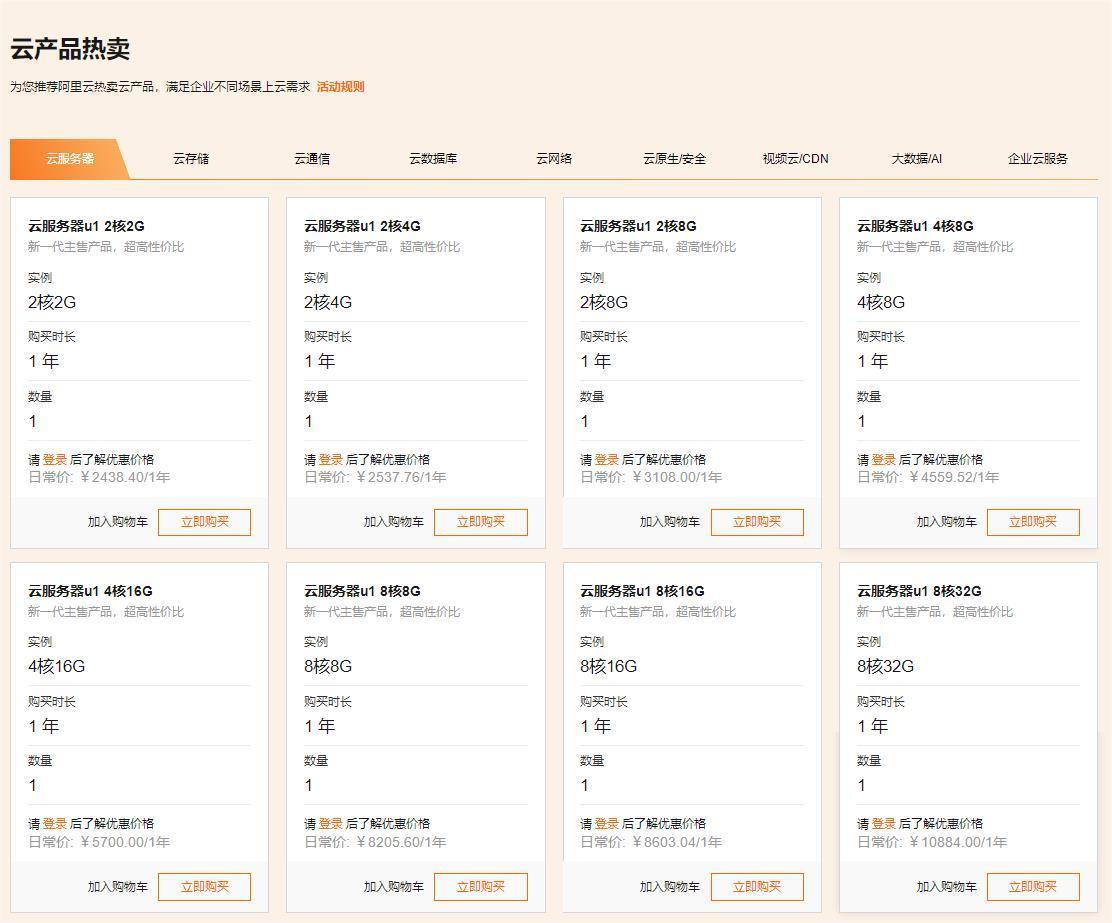Click 登录 link in 4核8G card
The width and height of the screenshot is (1112, 923).
tap(884, 460)
